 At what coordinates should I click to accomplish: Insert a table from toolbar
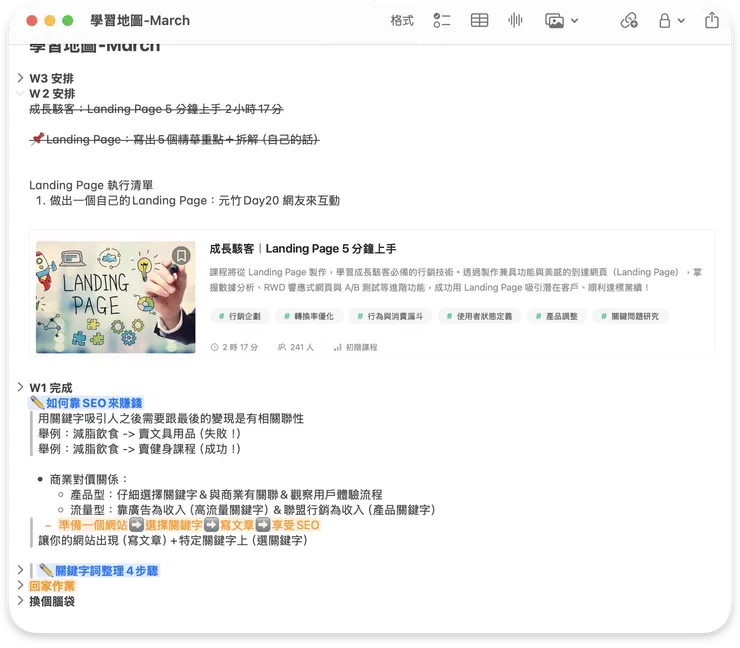point(479,21)
